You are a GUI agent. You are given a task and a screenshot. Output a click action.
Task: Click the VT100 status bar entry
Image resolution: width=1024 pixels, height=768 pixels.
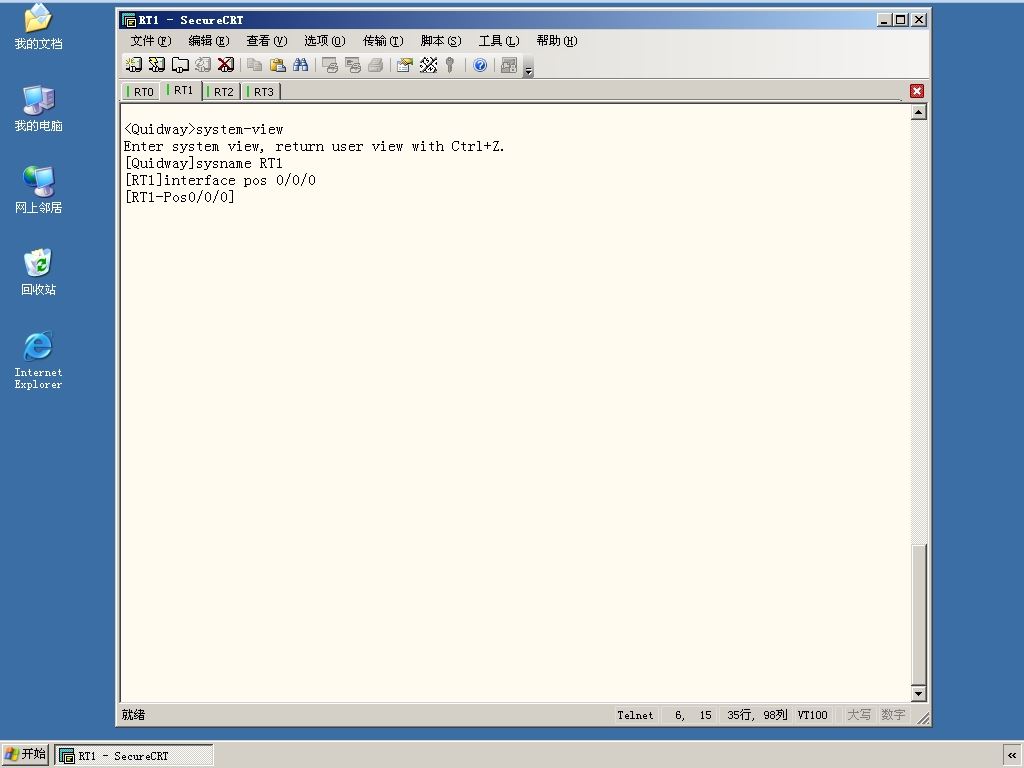pyautogui.click(x=812, y=715)
